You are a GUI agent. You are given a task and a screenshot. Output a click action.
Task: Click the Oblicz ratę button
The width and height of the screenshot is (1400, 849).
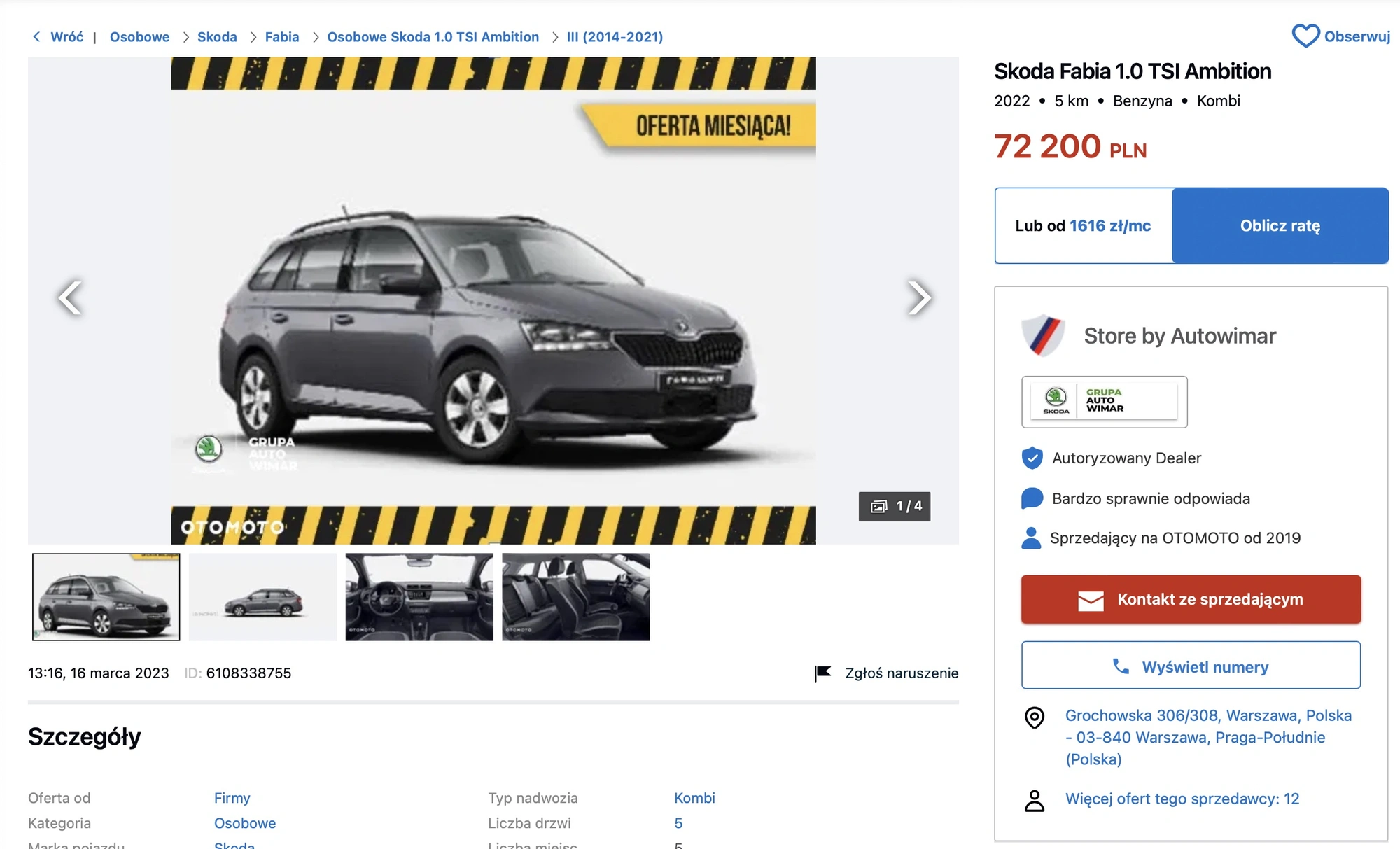1280,225
